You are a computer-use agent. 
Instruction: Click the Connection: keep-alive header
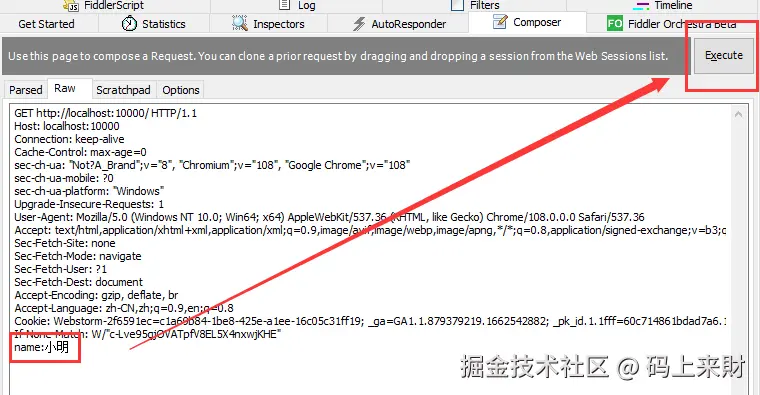[x=69, y=139]
